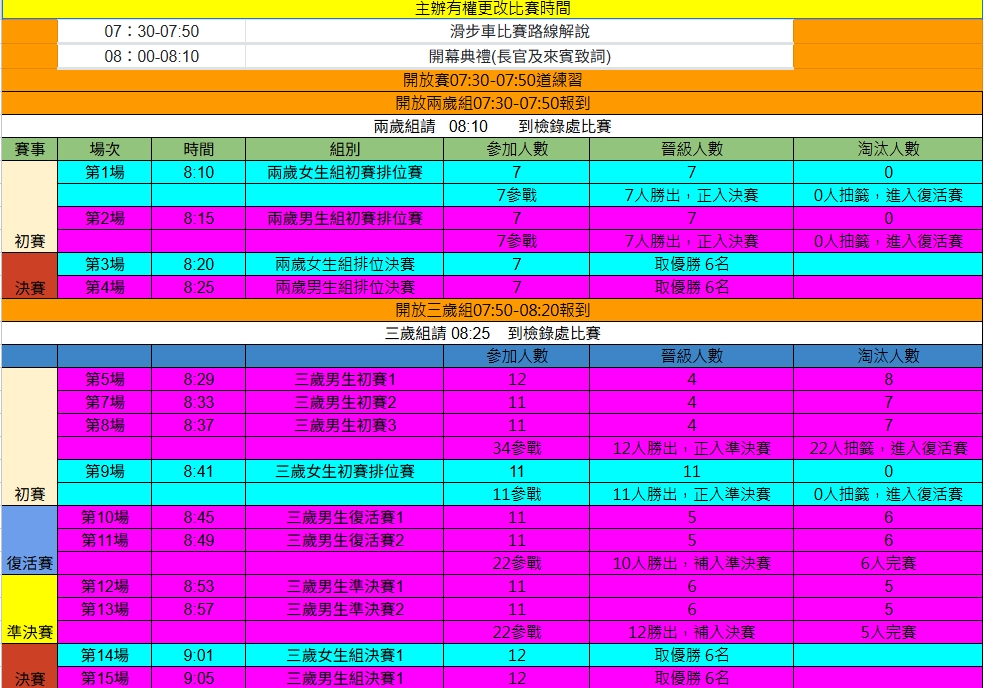Select the 開放三歲組07:50-08:20報到 row
The width and height of the screenshot is (984, 688).
(492, 310)
